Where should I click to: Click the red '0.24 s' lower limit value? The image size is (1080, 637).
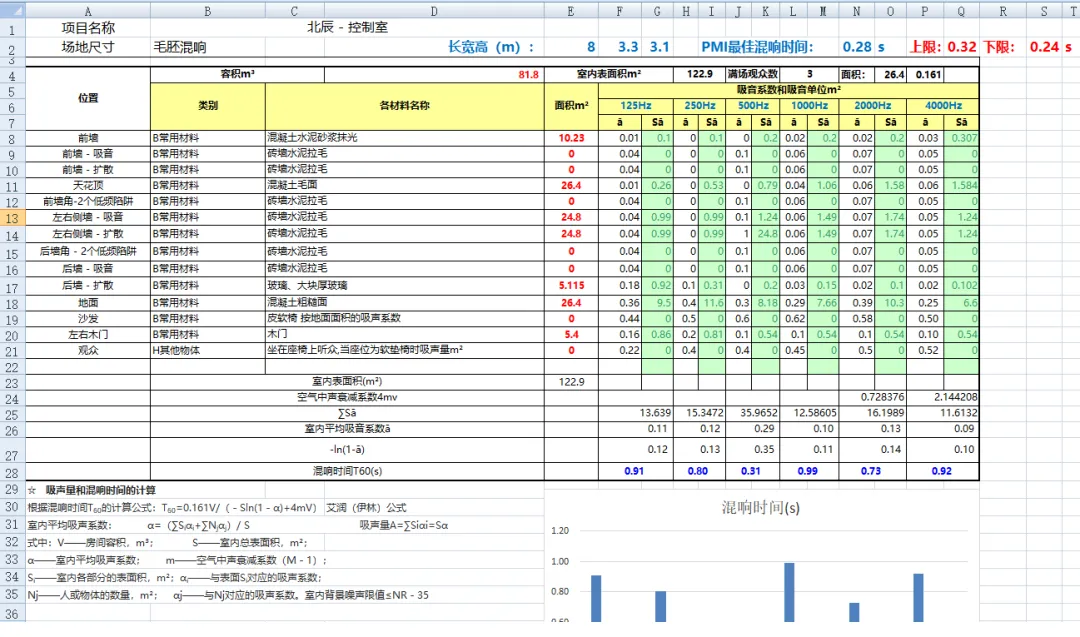(x=1050, y=47)
